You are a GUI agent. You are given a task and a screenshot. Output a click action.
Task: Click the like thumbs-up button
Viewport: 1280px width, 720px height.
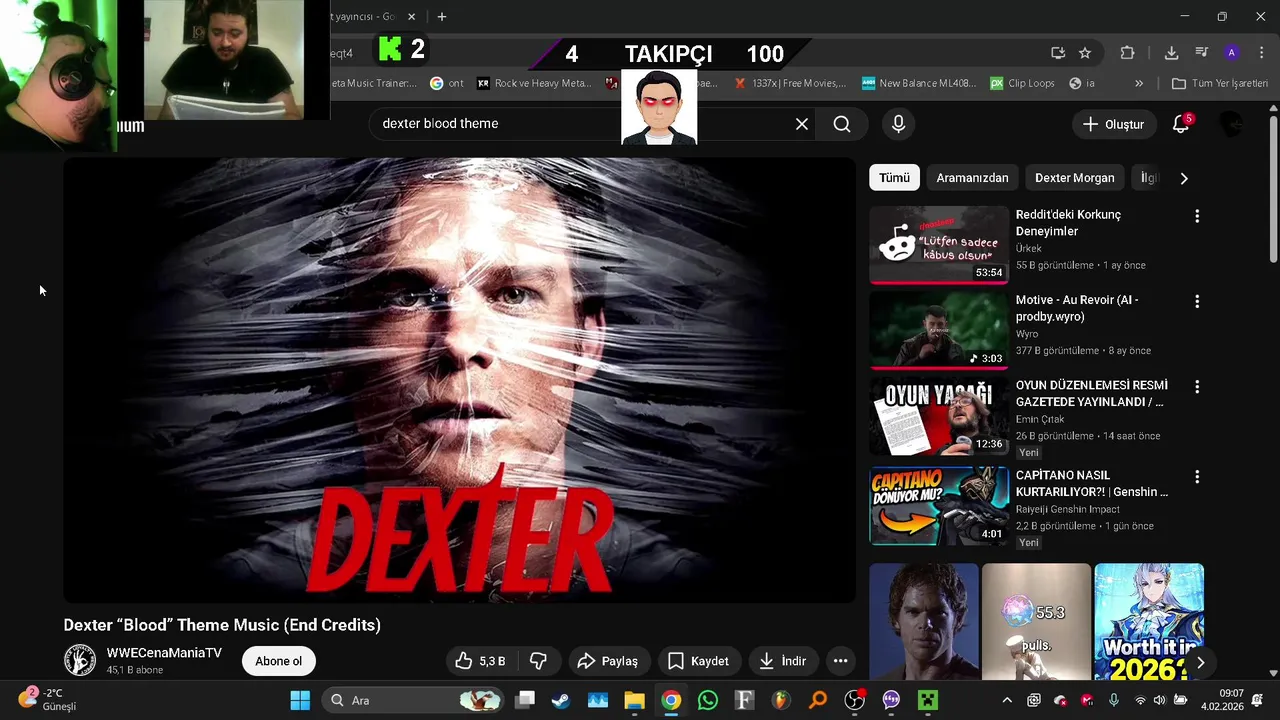480,661
